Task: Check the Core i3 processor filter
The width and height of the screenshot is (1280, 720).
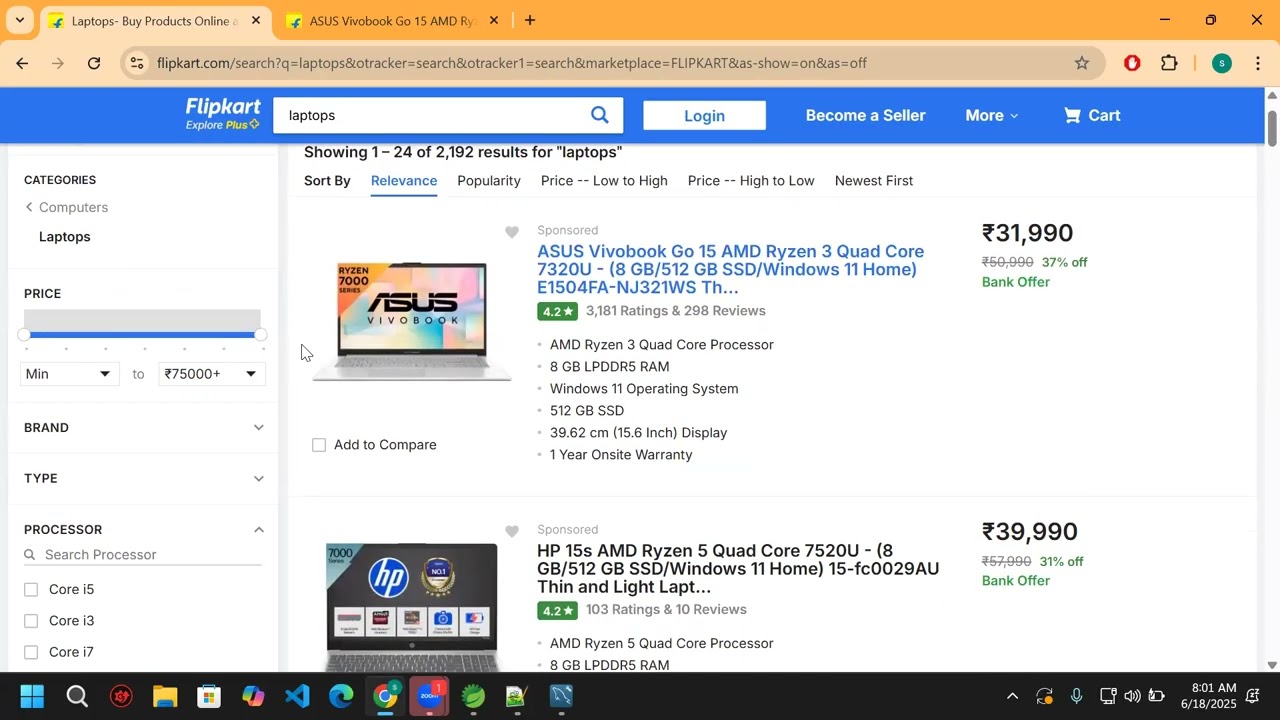Action: click(31, 621)
